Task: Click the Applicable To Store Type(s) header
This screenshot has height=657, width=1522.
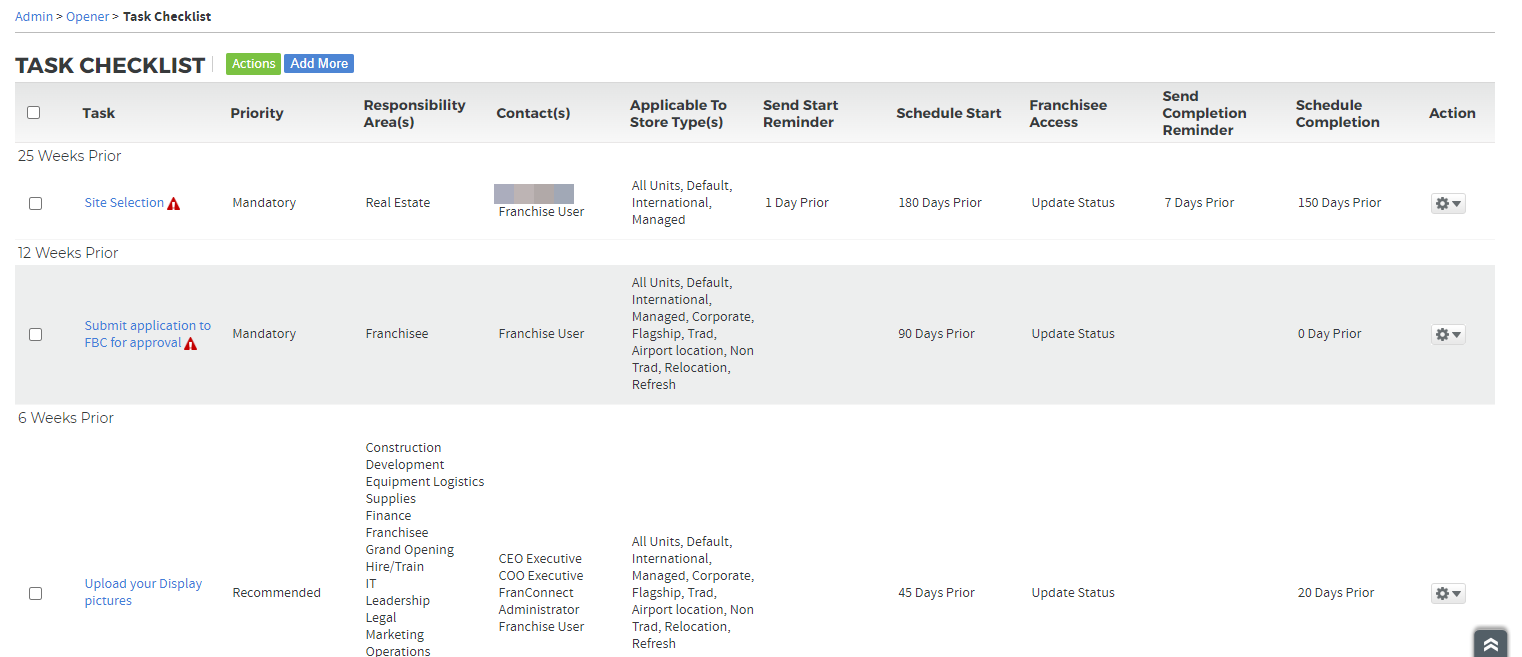Action: click(678, 113)
